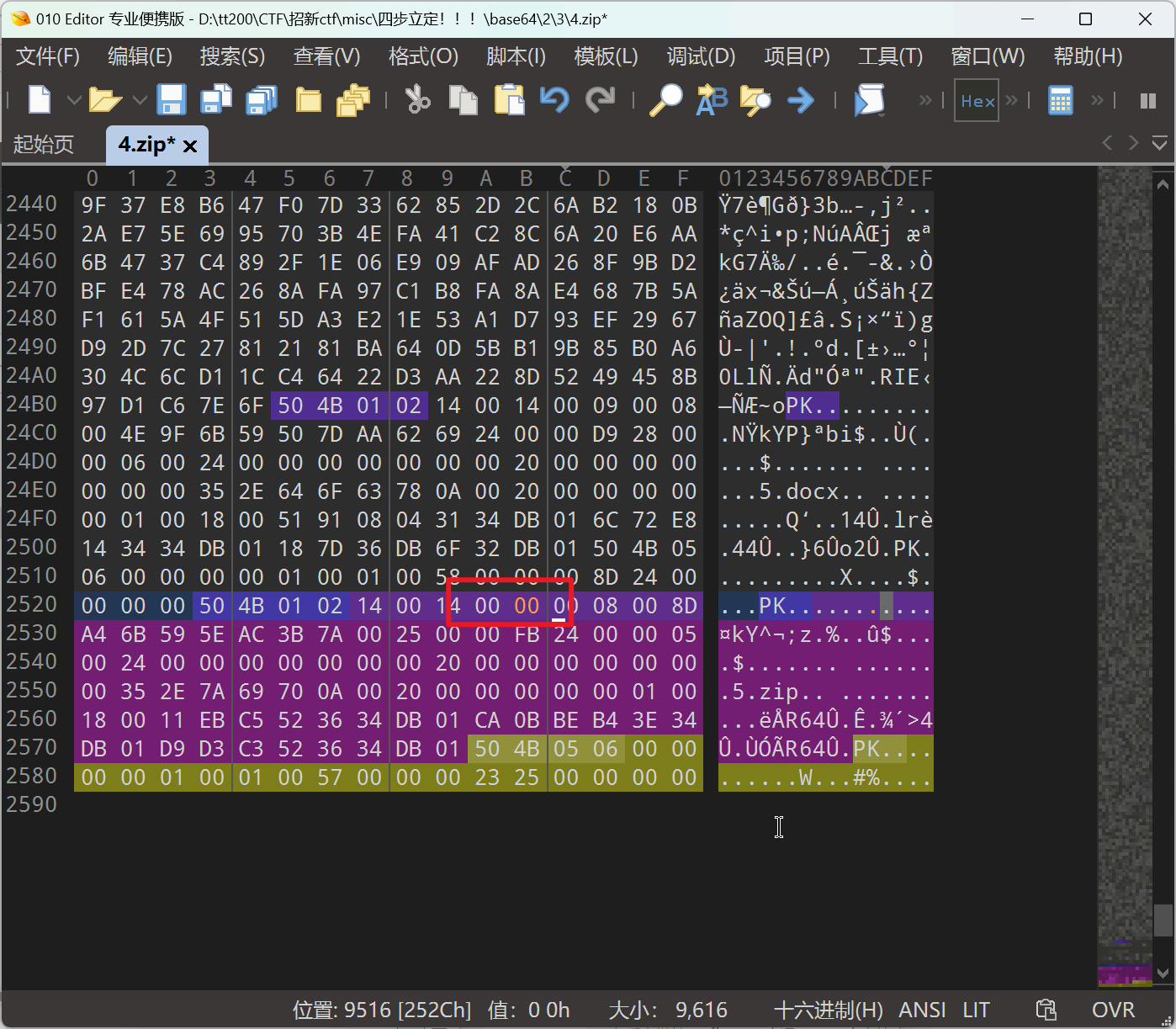The image size is (1176, 1029).
Task: Click the Find magnifying glass icon
Action: (x=666, y=100)
